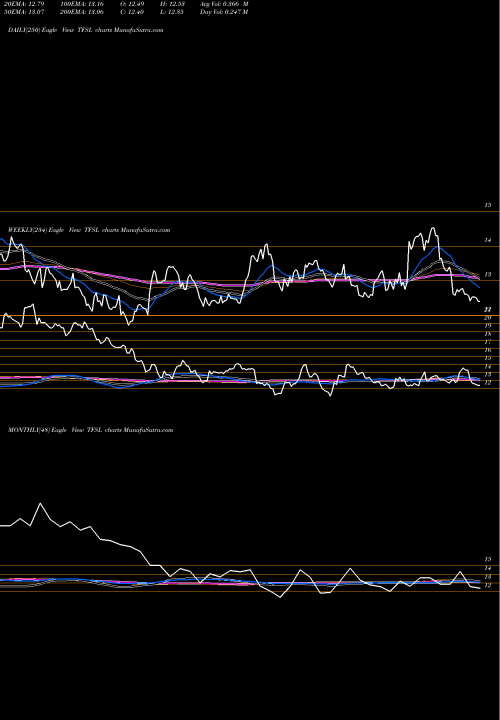Image resolution: width=500 pixels, height=720 pixels.
Task: Click the close price 'C:' value
Action: pyautogui.click(x=133, y=12)
